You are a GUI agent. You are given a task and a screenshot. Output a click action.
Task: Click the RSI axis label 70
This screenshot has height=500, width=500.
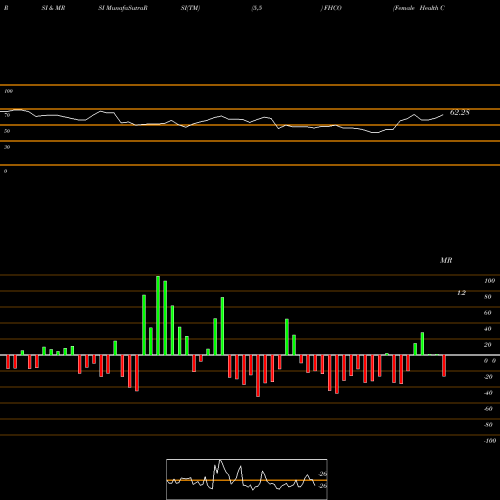click(7, 115)
